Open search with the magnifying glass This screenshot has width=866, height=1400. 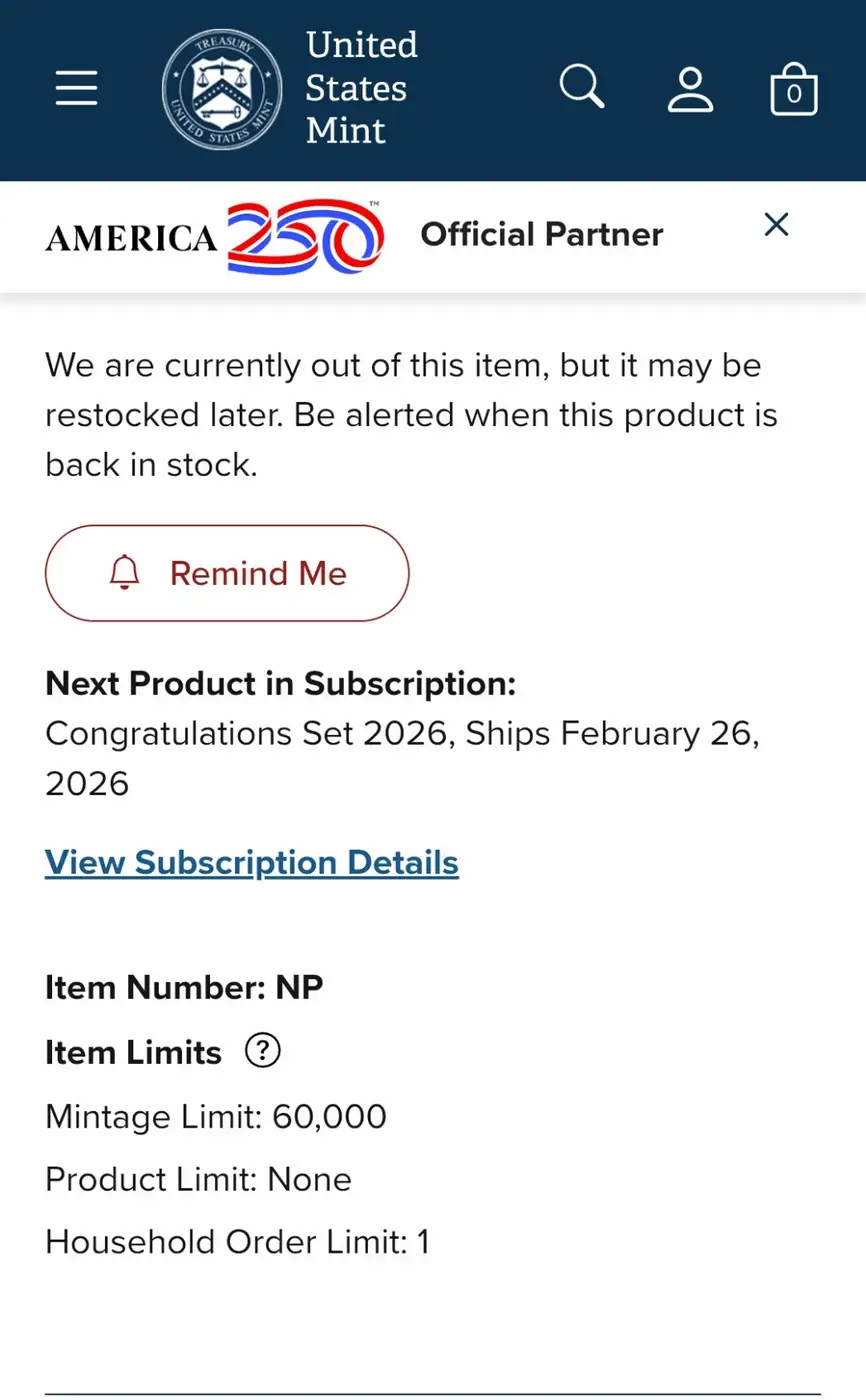[x=582, y=87]
